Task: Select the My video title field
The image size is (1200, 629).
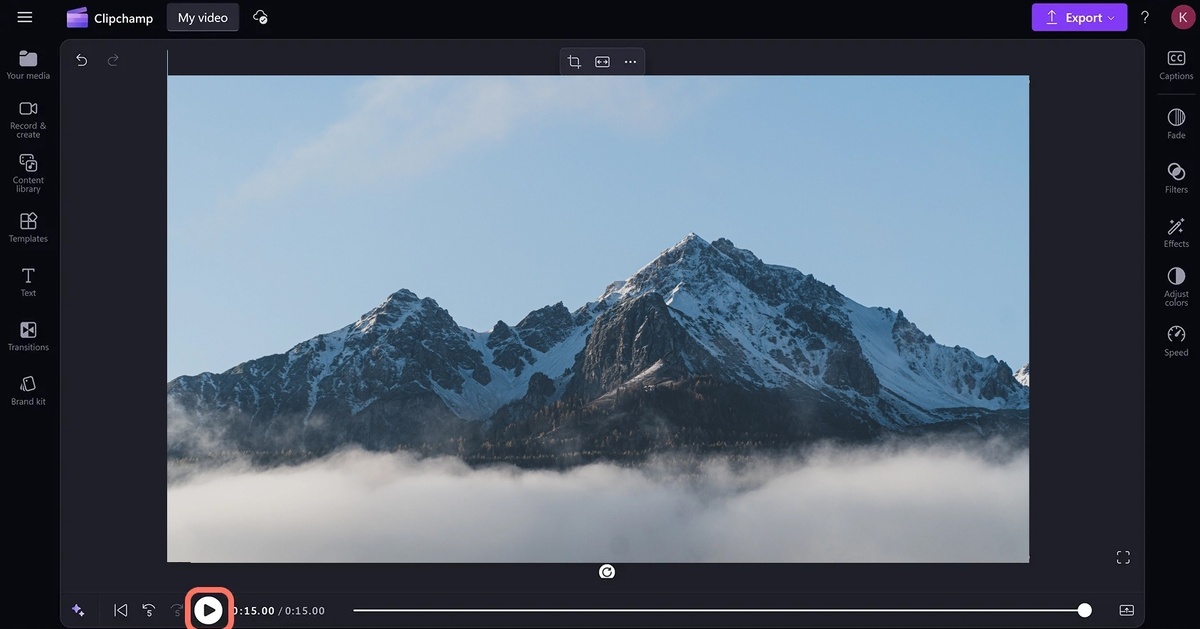Action: point(203,17)
